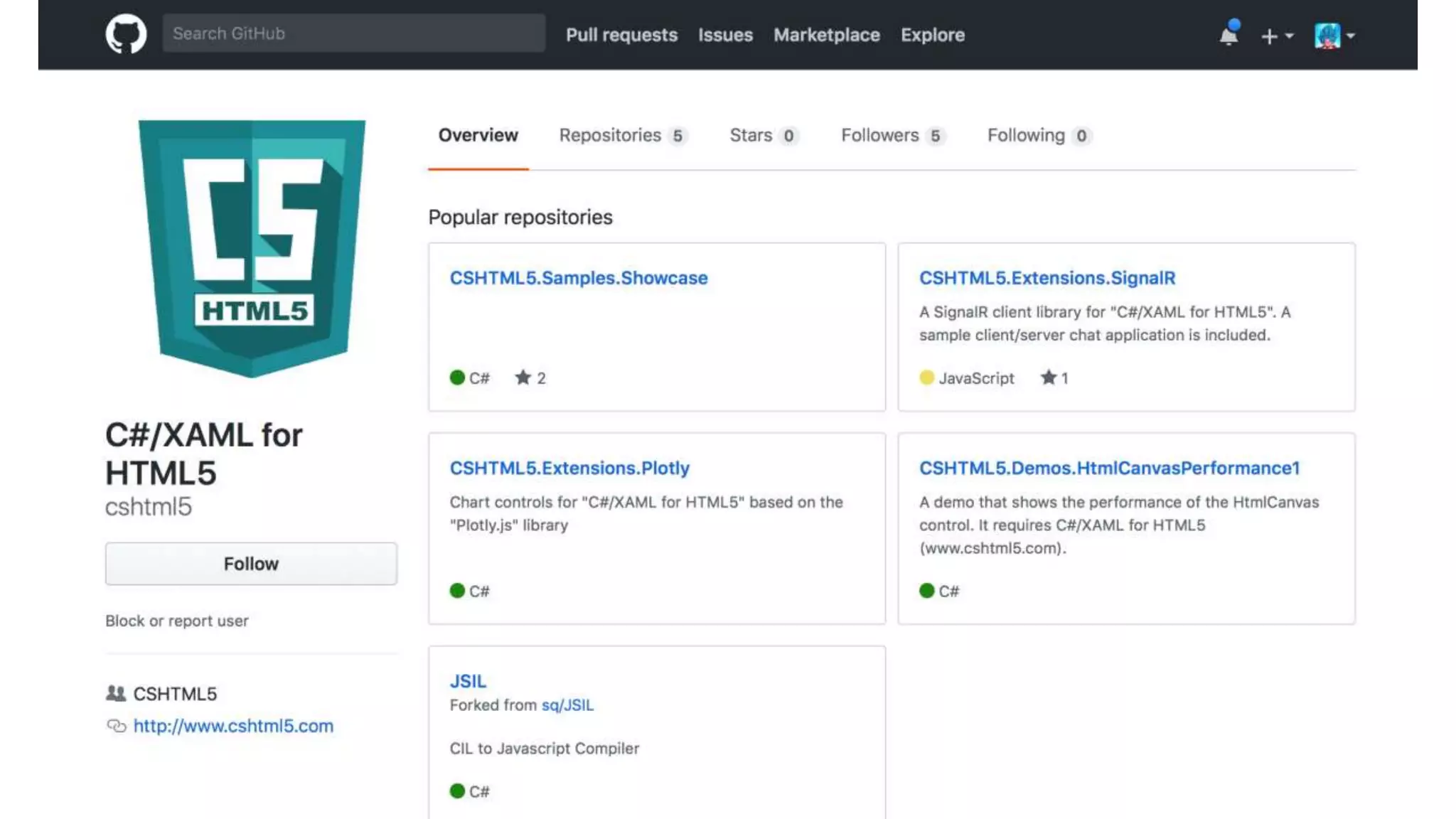Open the notifications bell
The height and width of the screenshot is (819, 1456).
click(x=1228, y=35)
